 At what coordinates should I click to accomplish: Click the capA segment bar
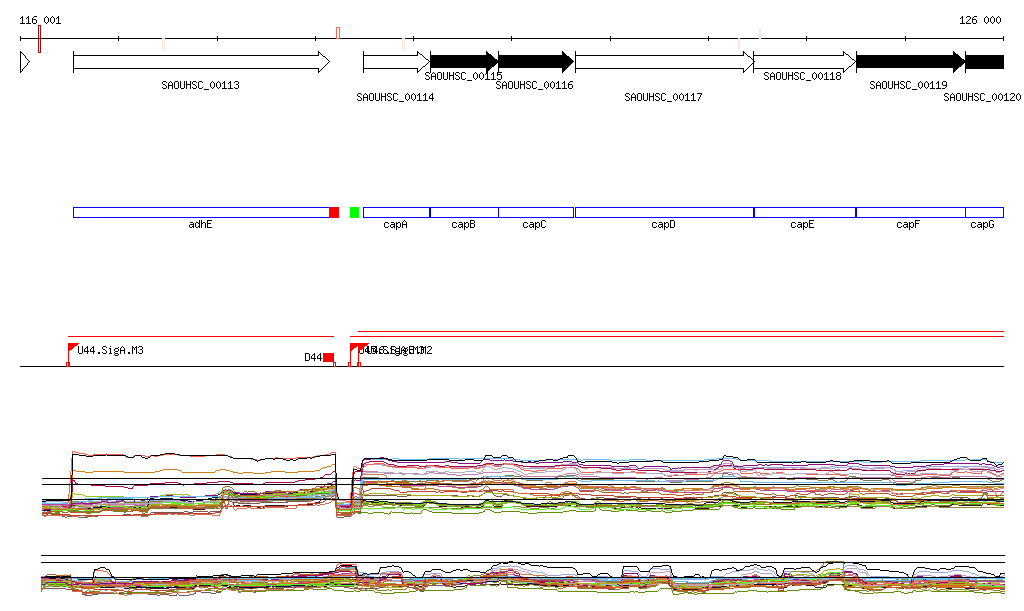[396, 212]
